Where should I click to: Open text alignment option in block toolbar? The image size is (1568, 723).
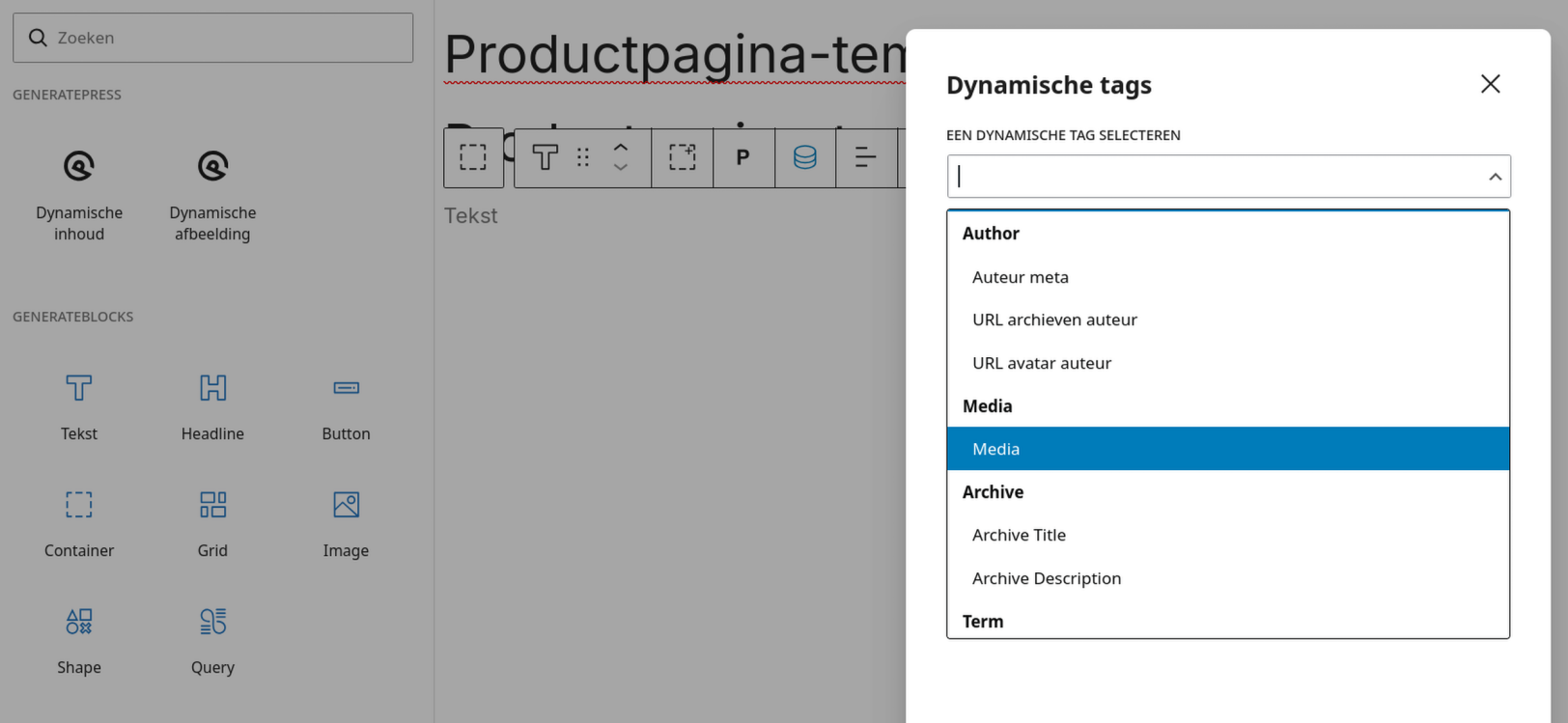(866, 157)
